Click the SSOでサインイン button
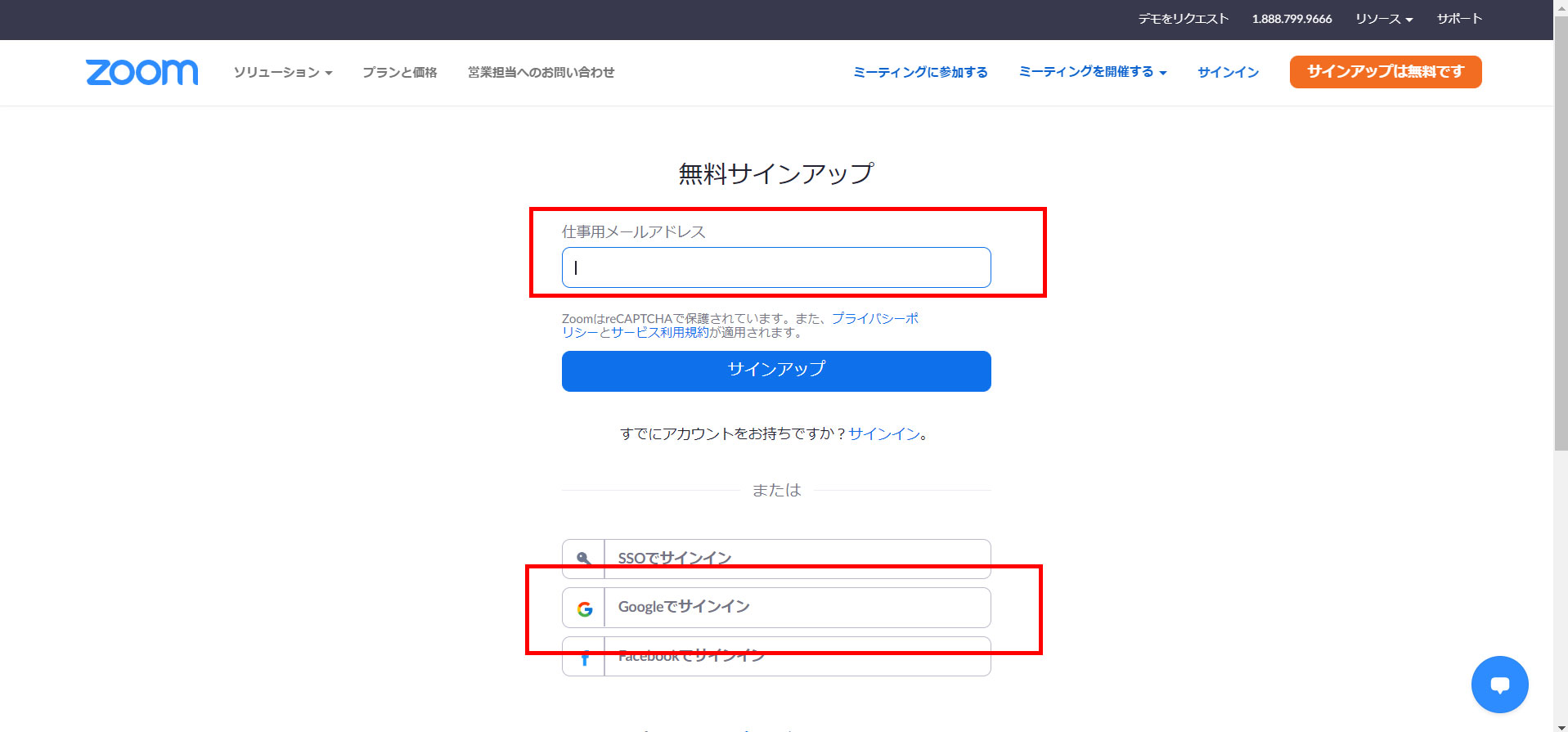1568x732 pixels. tap(776, 559)
